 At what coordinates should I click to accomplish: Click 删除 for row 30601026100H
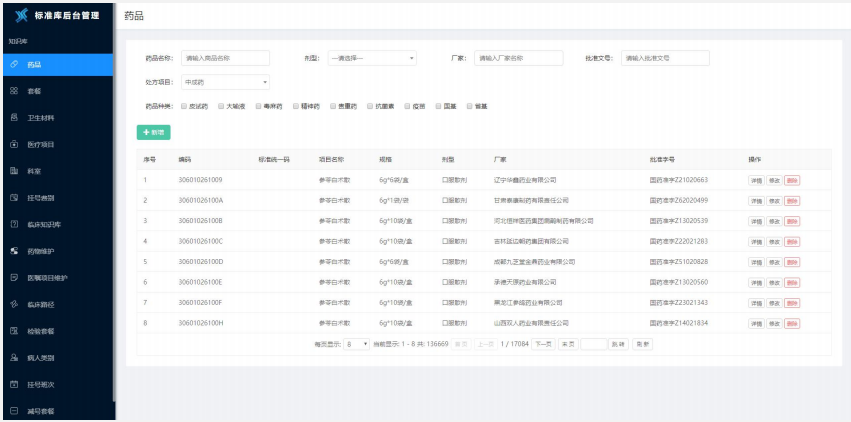click(x=792, y=324)
